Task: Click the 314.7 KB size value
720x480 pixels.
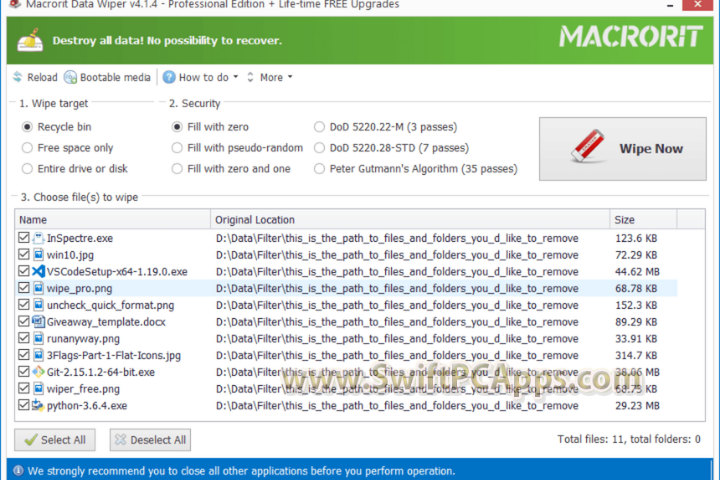Action: point(636,355)
